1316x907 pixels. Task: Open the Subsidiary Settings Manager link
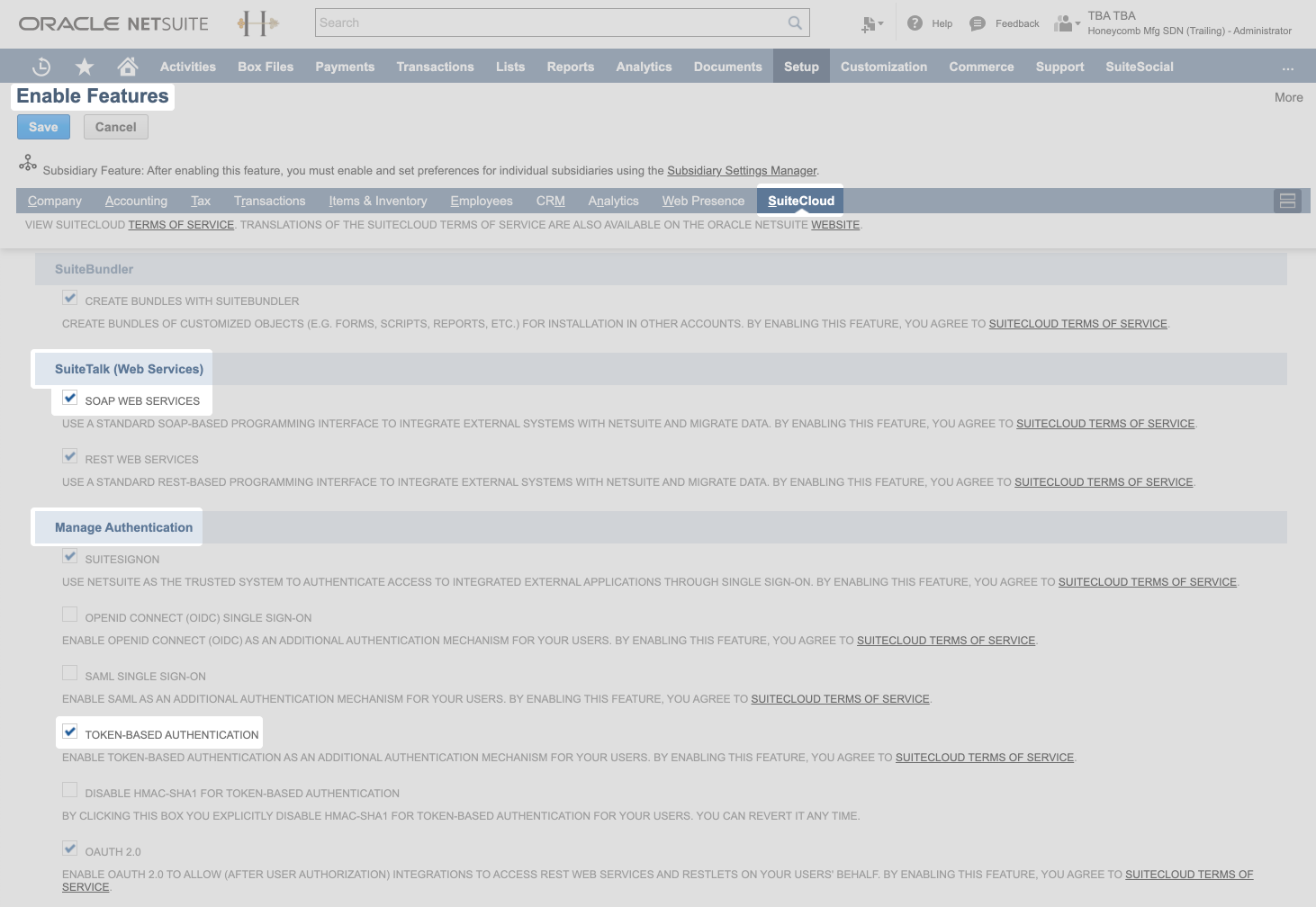pyautogui.click(x=742, y=170)
